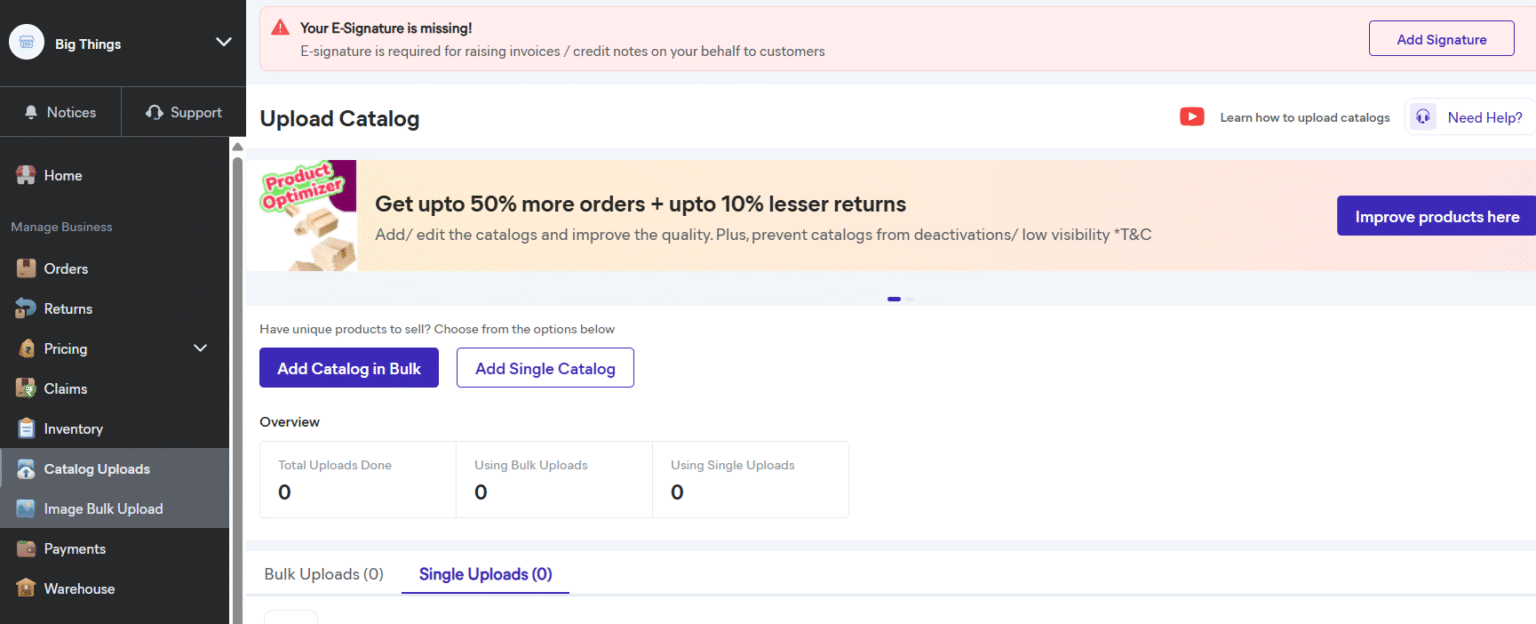
Task: Open Inventory using its clipboard icon
Action: tap(26, 429)
